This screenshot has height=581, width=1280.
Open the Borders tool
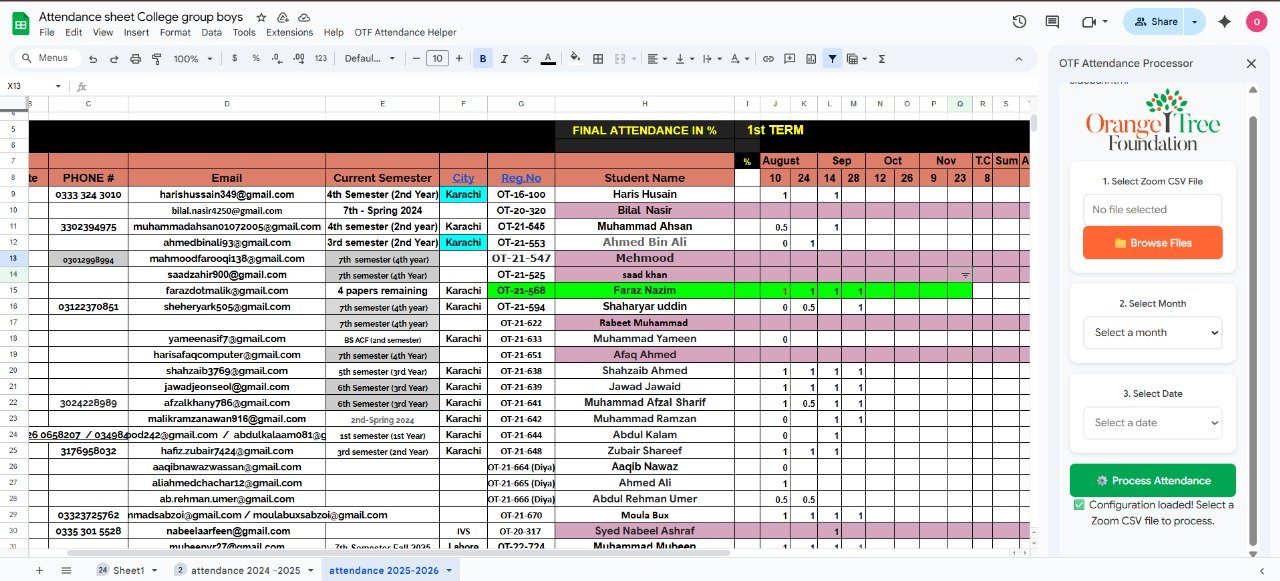(599, 59)
